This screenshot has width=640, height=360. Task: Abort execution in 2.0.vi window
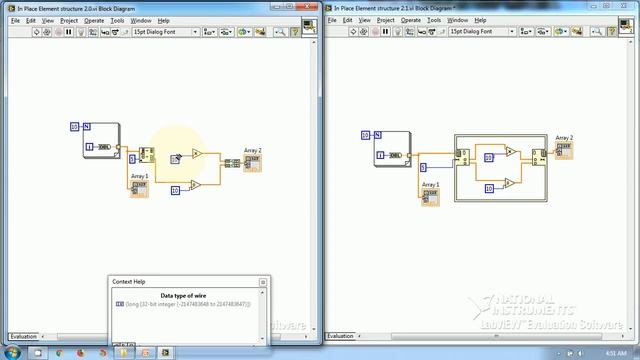tap(58, 32)
